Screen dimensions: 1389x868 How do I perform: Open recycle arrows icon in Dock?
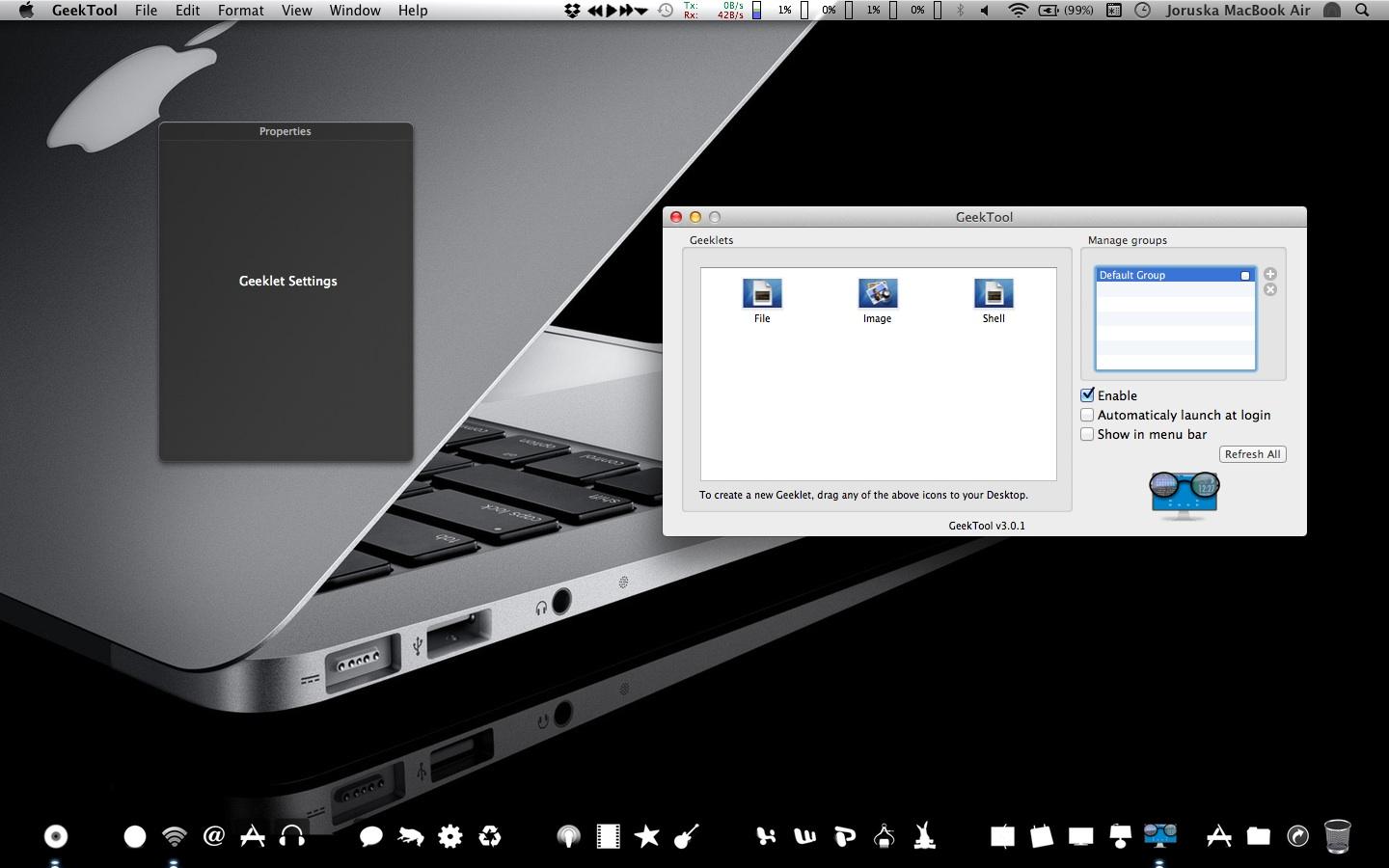click(490, 836)
